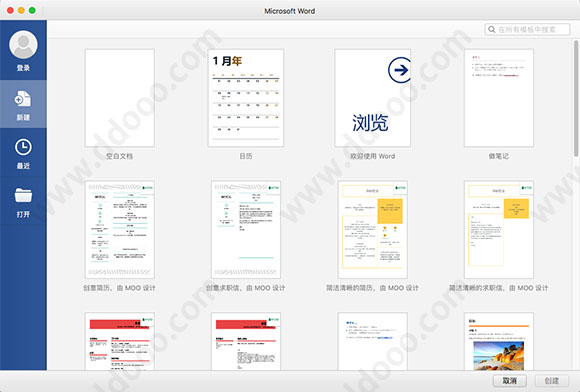Select the 新建 new document icon
This screenshot has height=392, width=580.
23,99
